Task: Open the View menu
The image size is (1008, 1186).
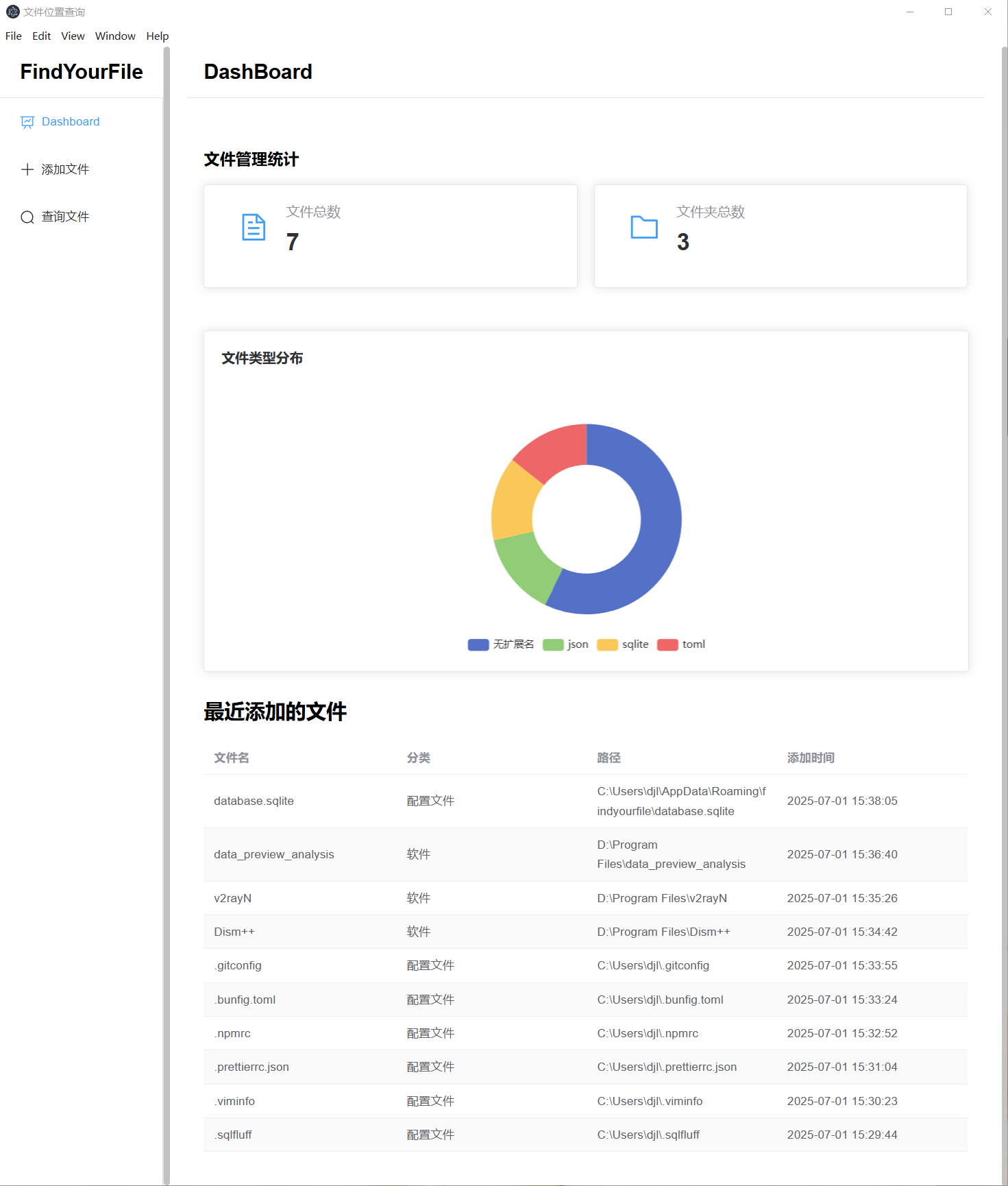Action: (x=73, y=36)
